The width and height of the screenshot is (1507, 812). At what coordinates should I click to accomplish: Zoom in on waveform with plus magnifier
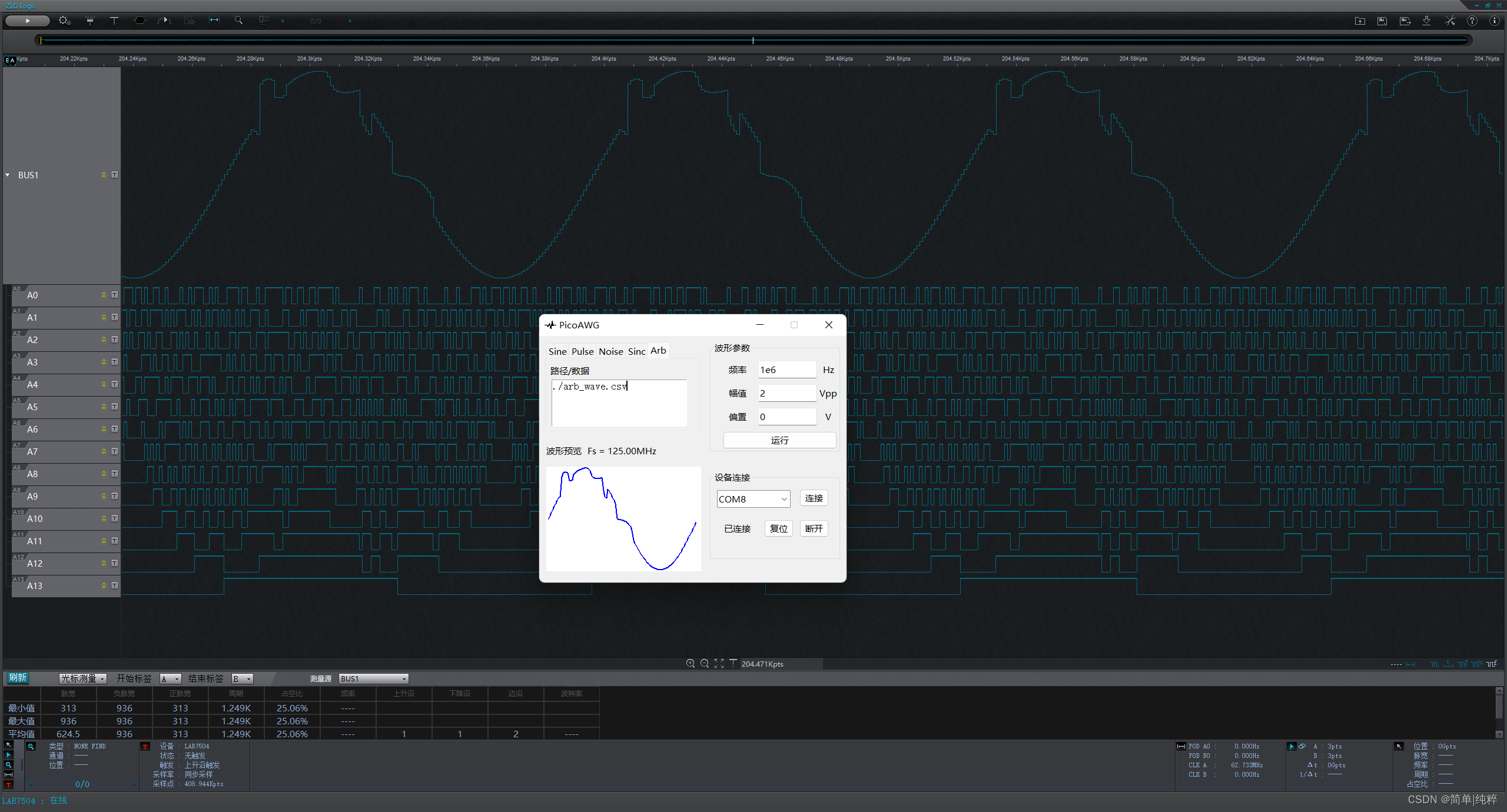[x=691, y=663]
